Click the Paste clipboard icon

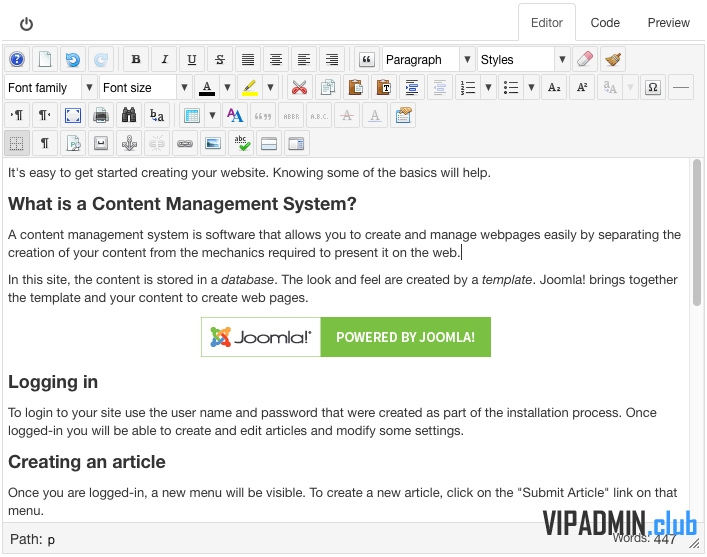pos(356,87)
